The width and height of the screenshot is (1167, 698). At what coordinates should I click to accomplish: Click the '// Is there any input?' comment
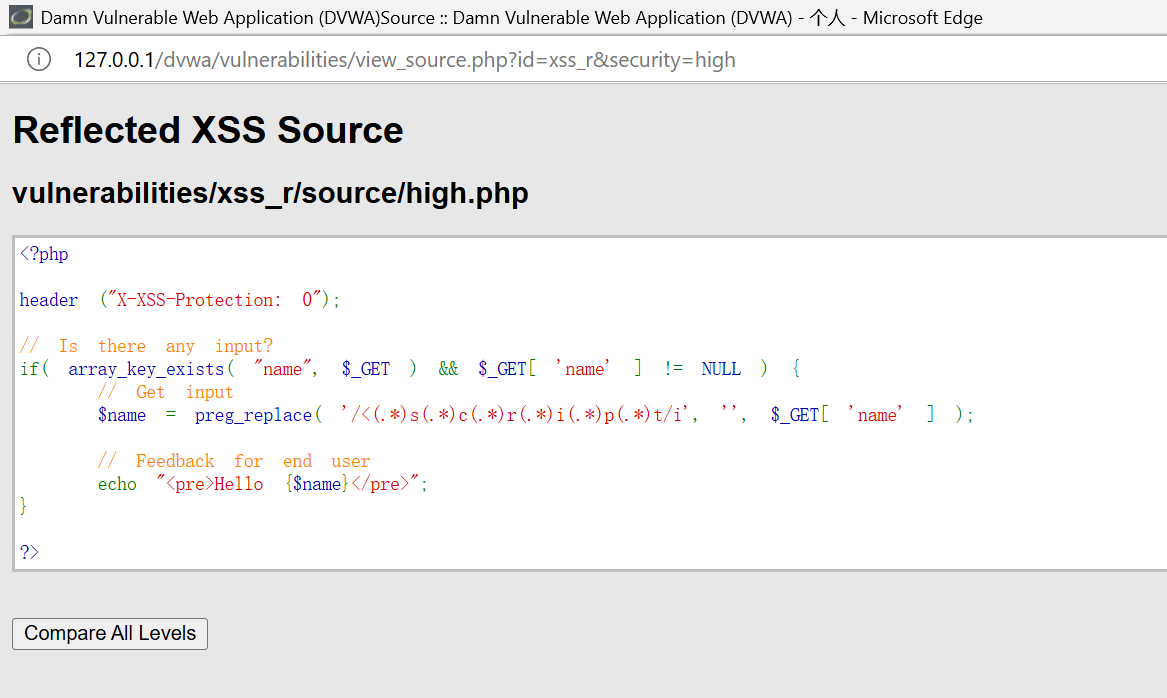pos(146,346)
